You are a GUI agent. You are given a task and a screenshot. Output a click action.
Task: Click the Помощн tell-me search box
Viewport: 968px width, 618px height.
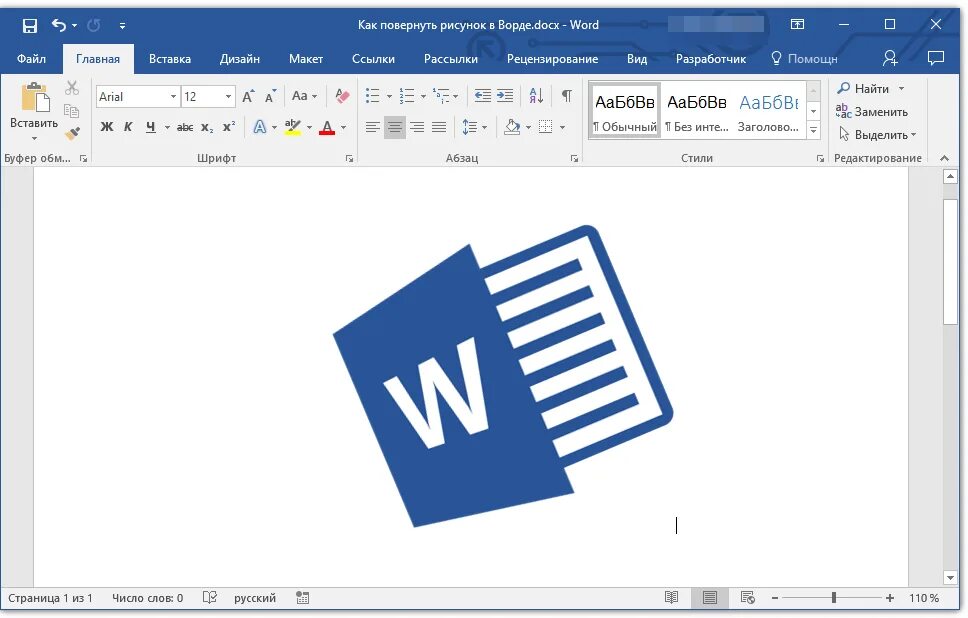805,59
